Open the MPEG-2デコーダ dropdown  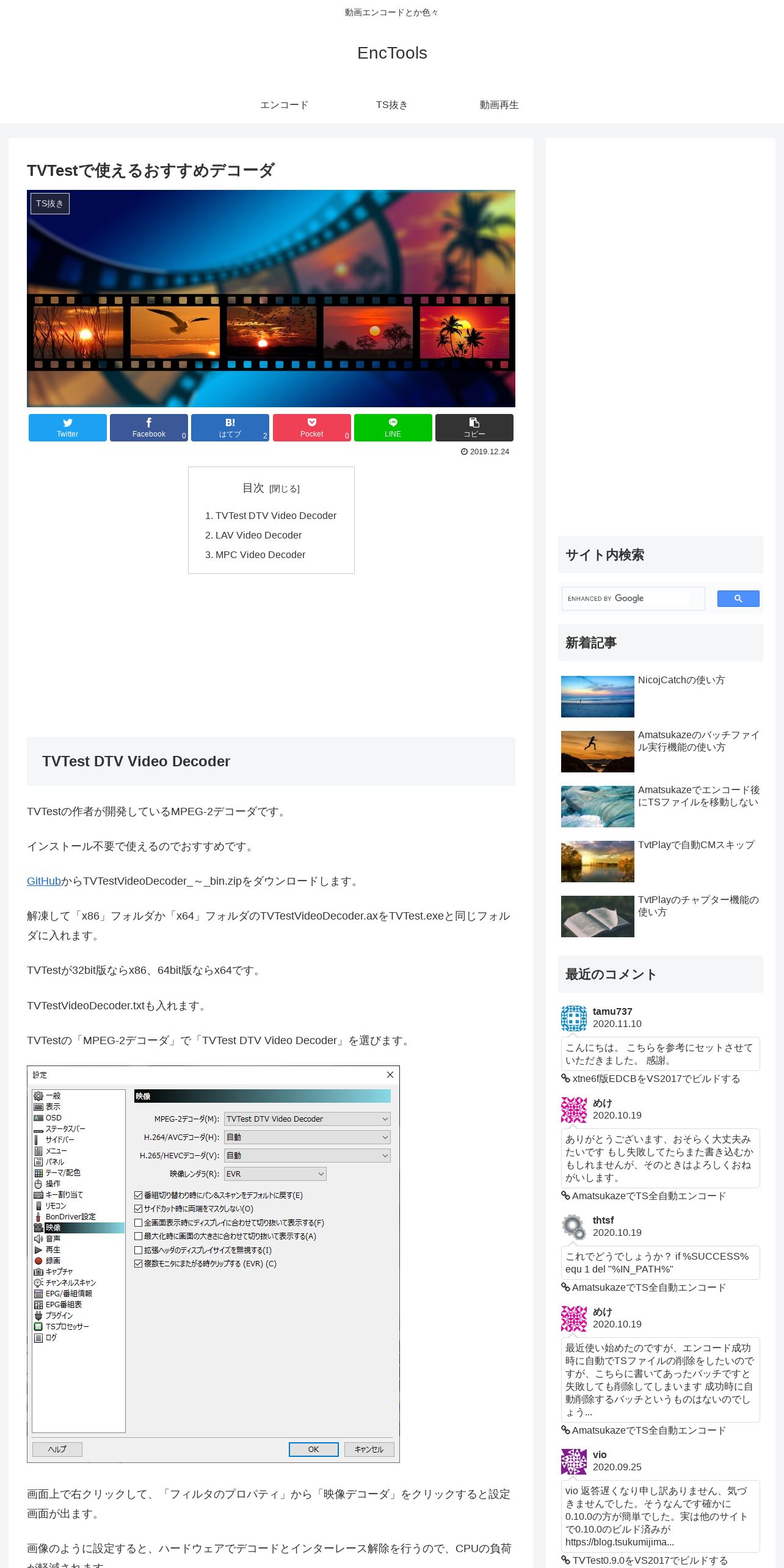307,1119
